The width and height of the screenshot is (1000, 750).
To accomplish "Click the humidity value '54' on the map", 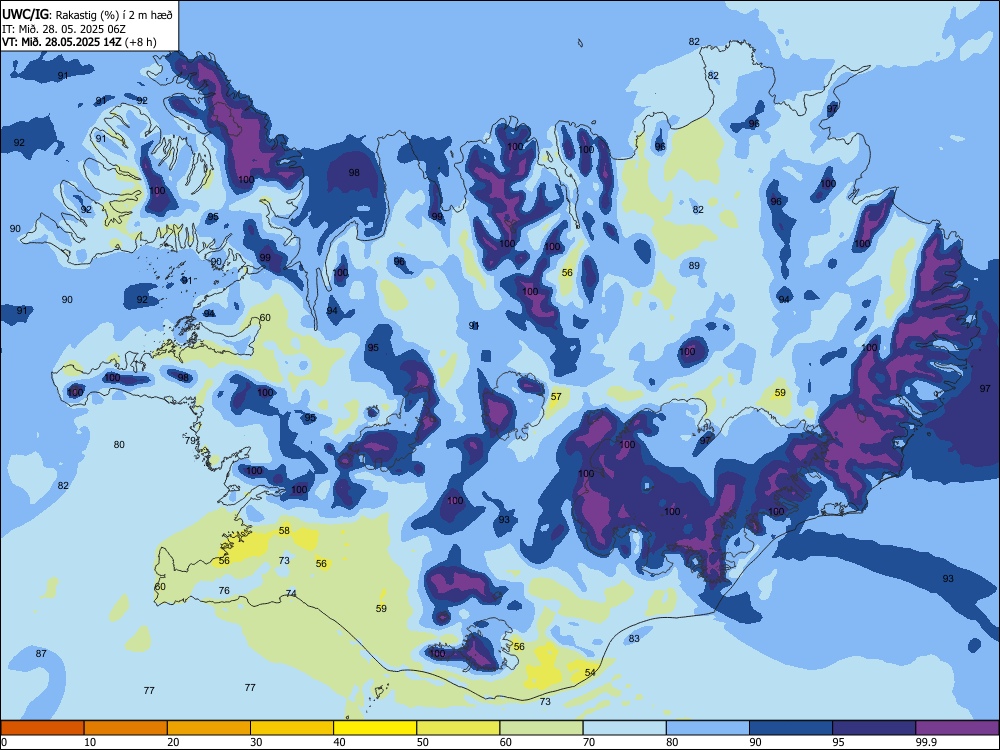I will pos(590,672).
